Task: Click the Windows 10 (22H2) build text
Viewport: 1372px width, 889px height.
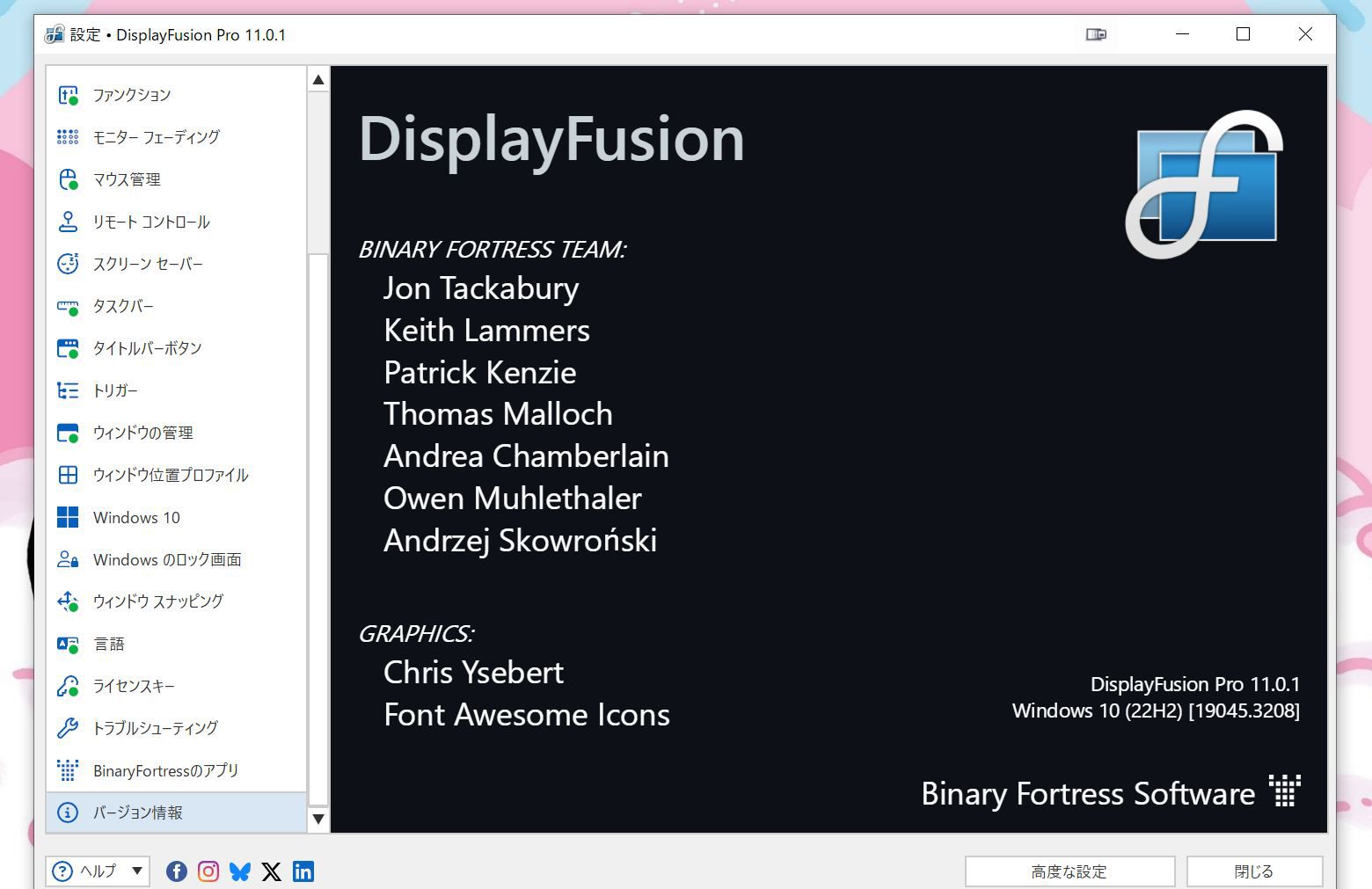Action: point(1156,710)
